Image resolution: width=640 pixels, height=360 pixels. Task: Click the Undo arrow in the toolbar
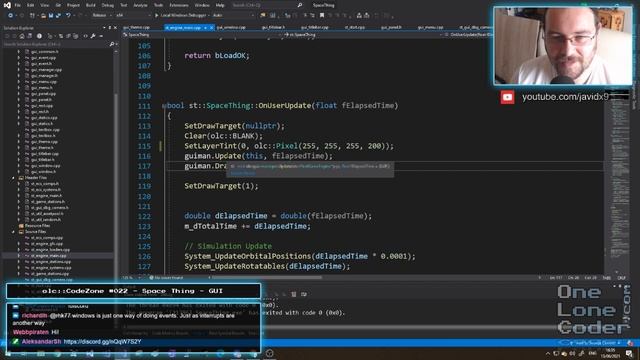(x=68, y=15)
